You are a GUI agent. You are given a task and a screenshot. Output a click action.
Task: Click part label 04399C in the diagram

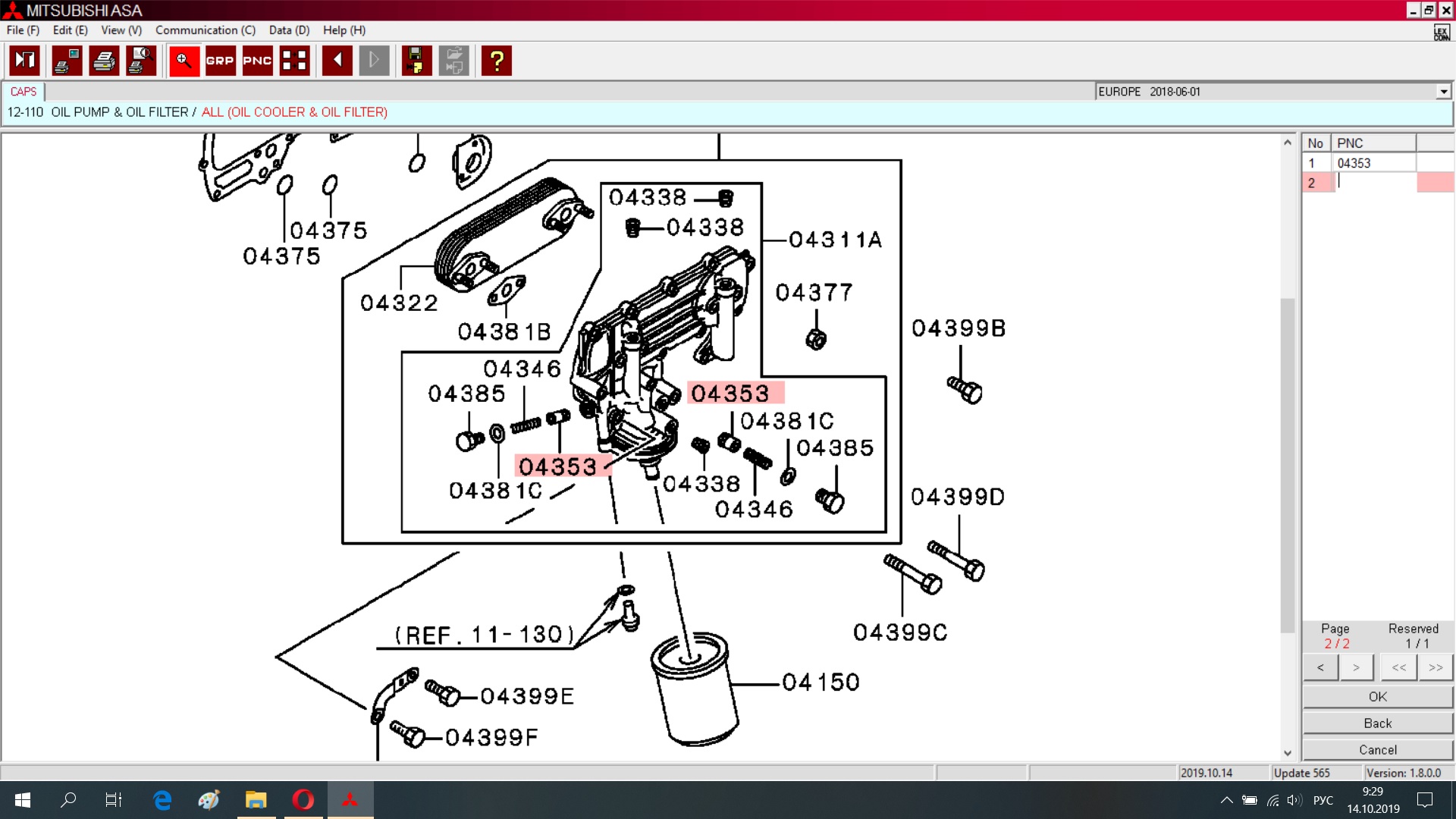point(900,632)
